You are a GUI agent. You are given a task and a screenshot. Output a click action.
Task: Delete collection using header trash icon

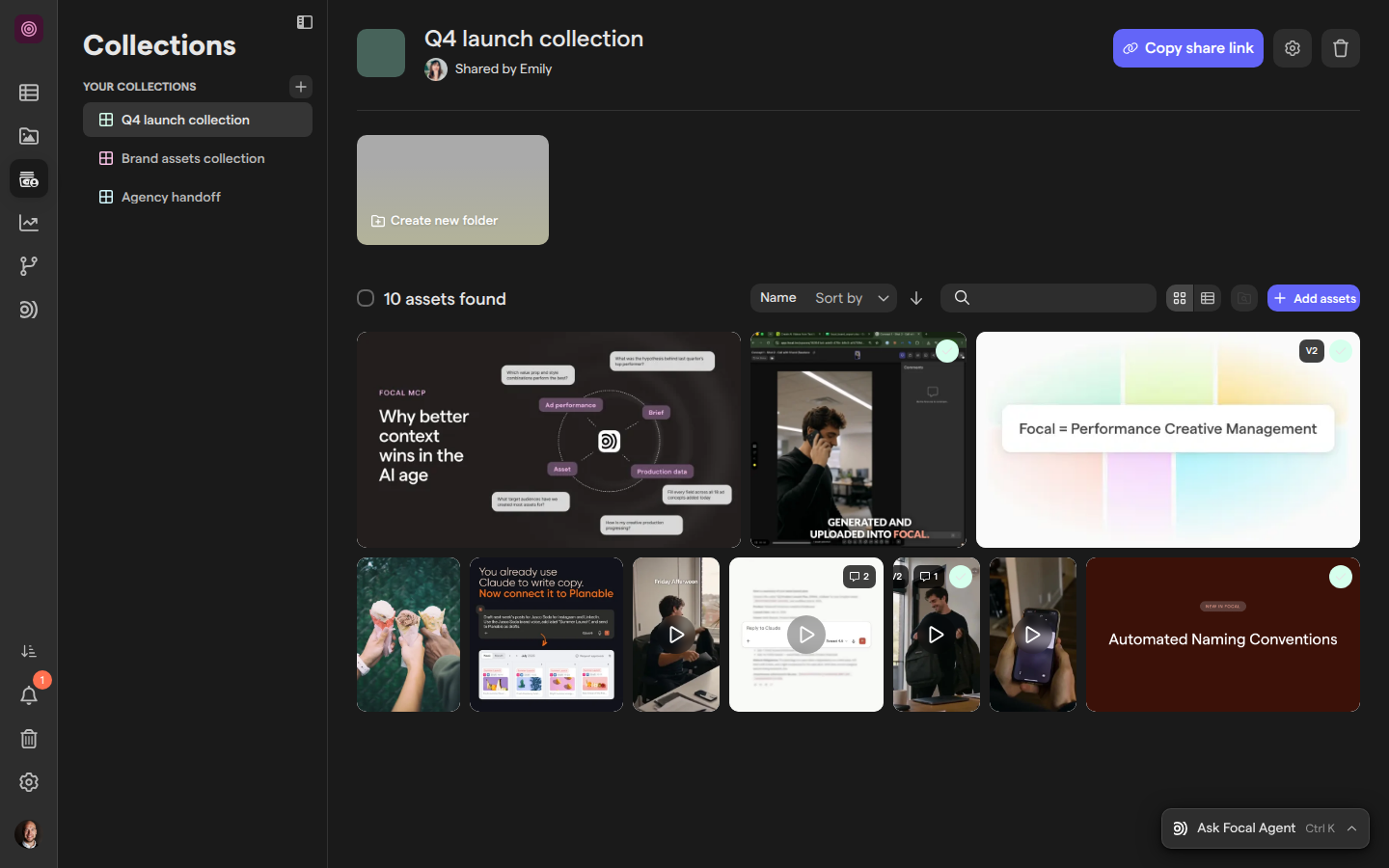(x=1341, y=48)
